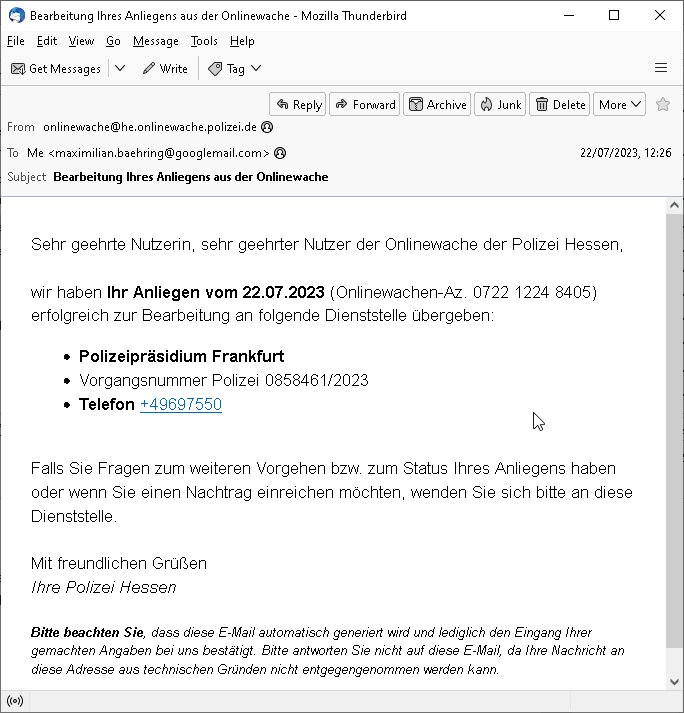
Task: Click the date 22/07/2023, 12:26
Action: (625, 153)
